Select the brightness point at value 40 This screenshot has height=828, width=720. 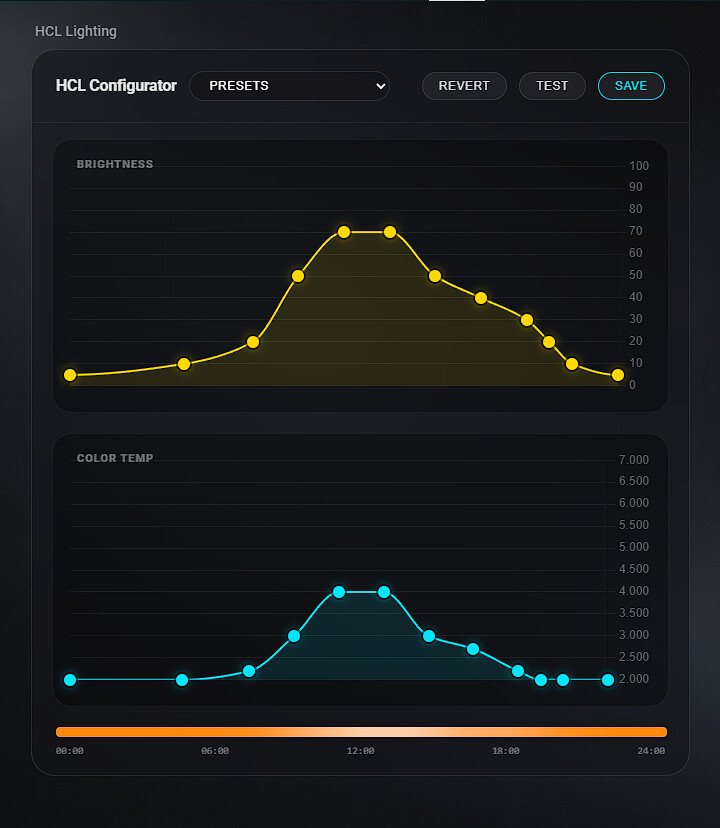pos(481,298)
